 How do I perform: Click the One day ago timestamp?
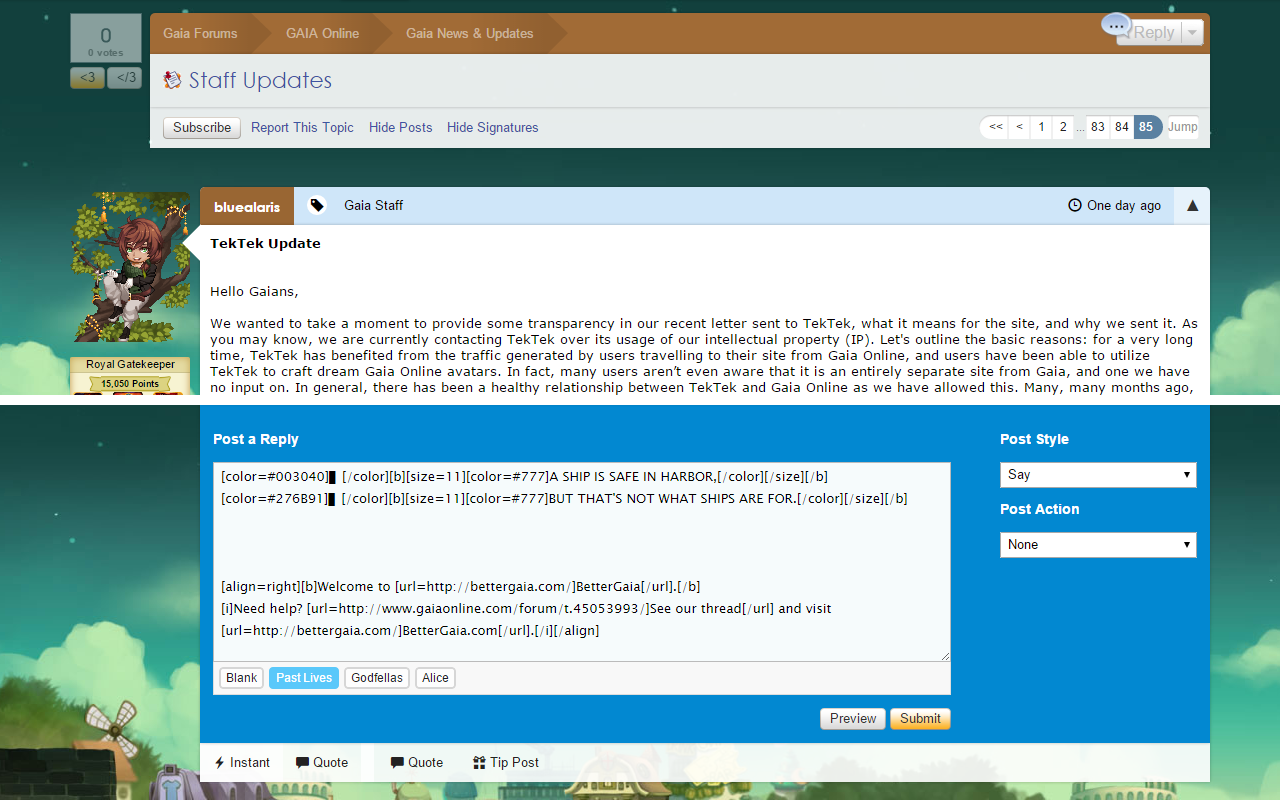[1124, 205]
